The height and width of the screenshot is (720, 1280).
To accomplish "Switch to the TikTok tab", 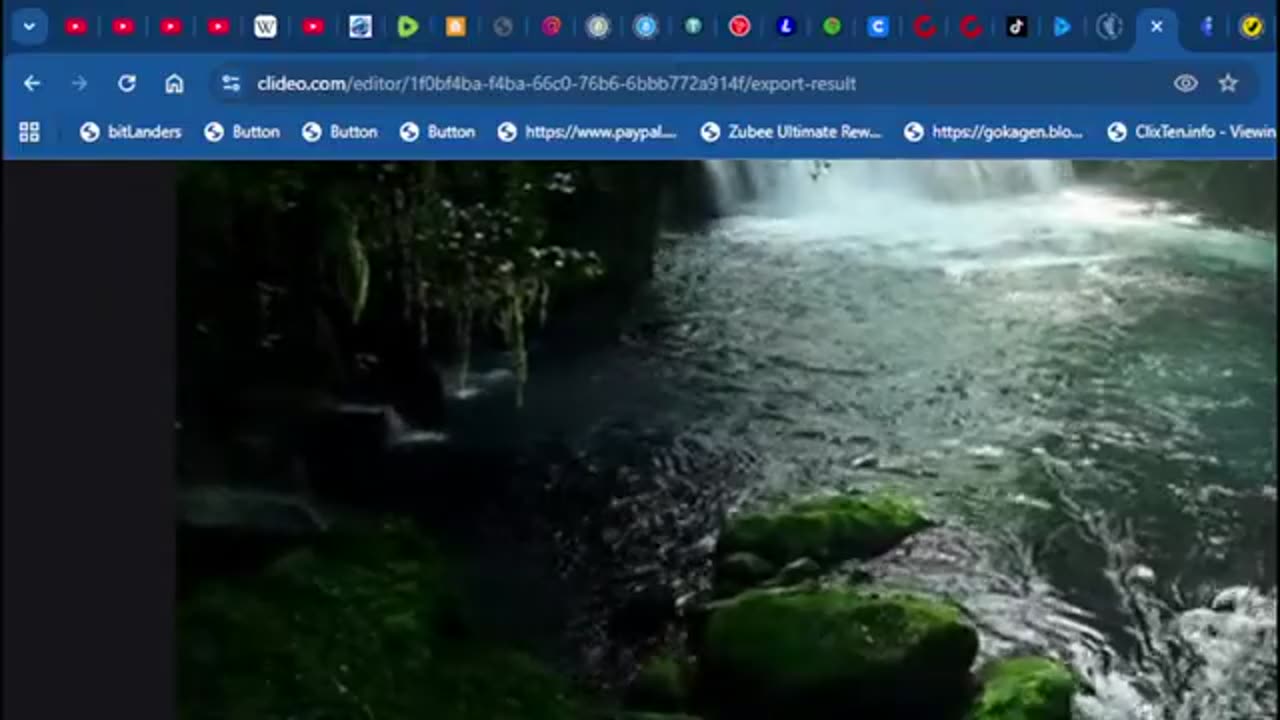I will point(1016,27).
